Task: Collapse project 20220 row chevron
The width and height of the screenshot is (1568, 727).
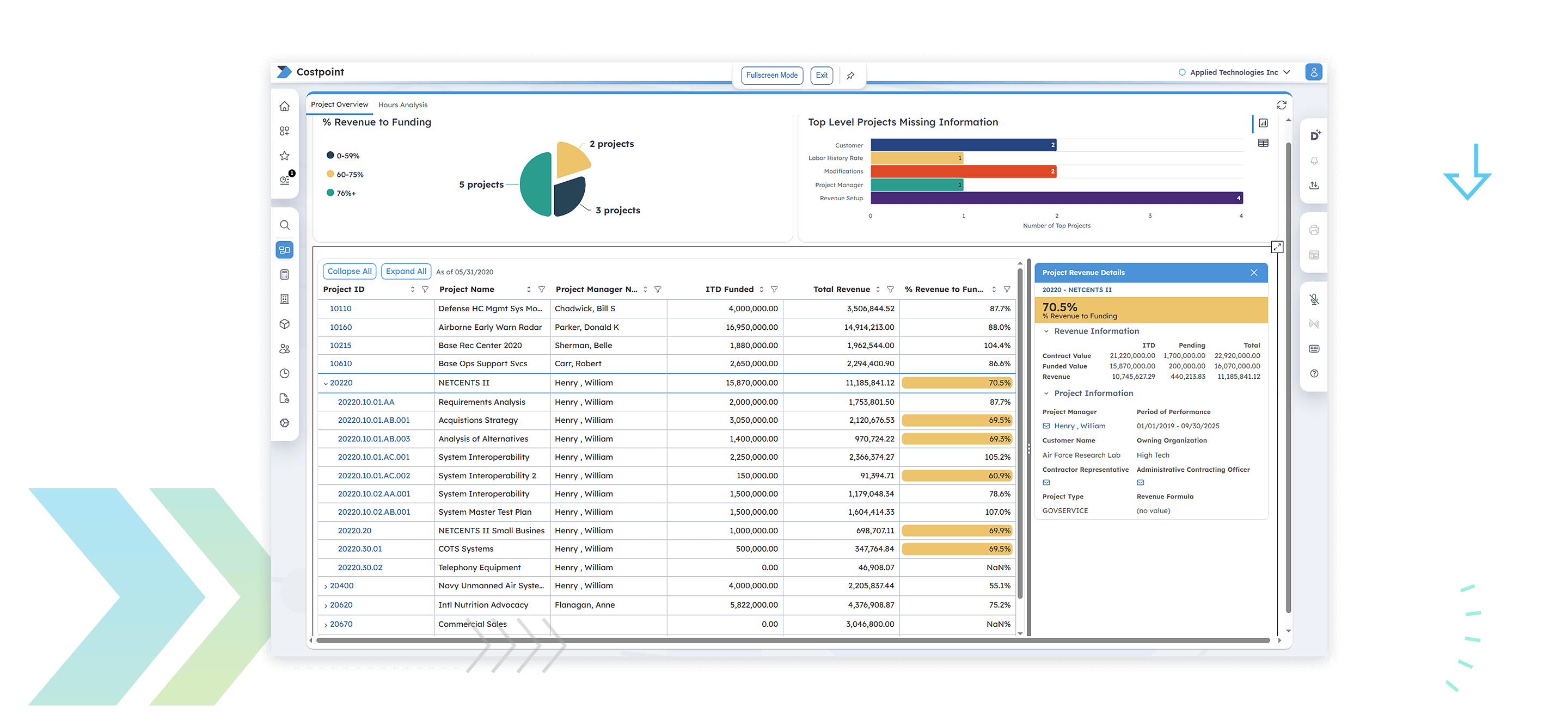Action: pos(326,383)
